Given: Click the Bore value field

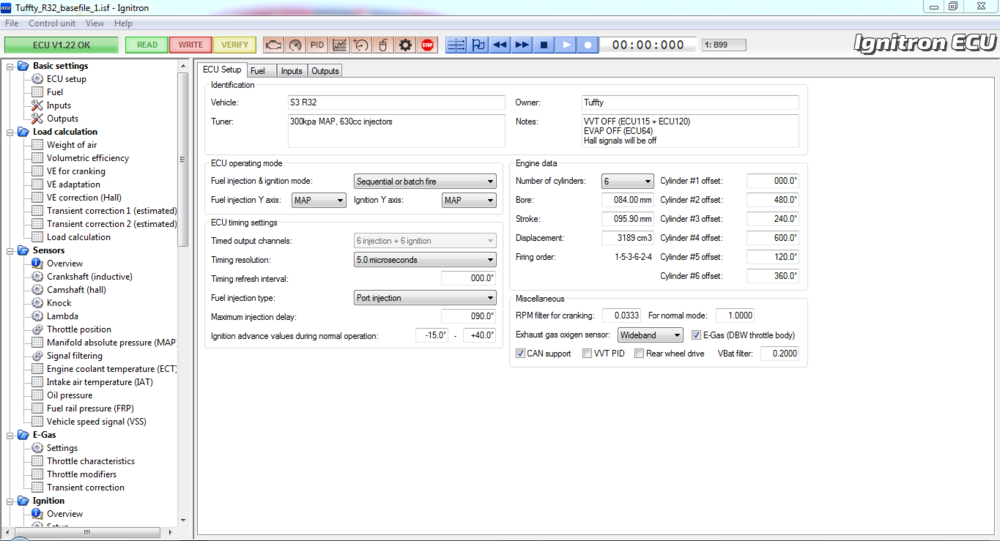Looking at the screenshot, I should point(628,200).
